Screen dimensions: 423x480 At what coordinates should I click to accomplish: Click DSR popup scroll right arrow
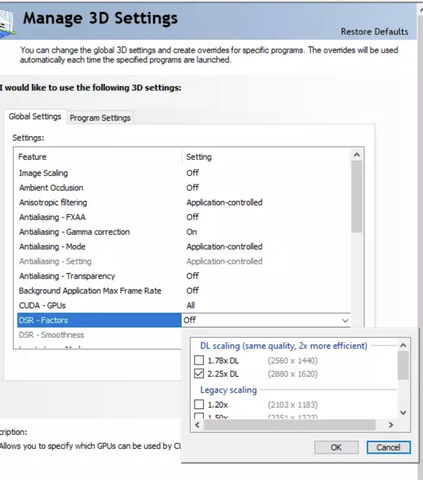(x=391, y=425)
